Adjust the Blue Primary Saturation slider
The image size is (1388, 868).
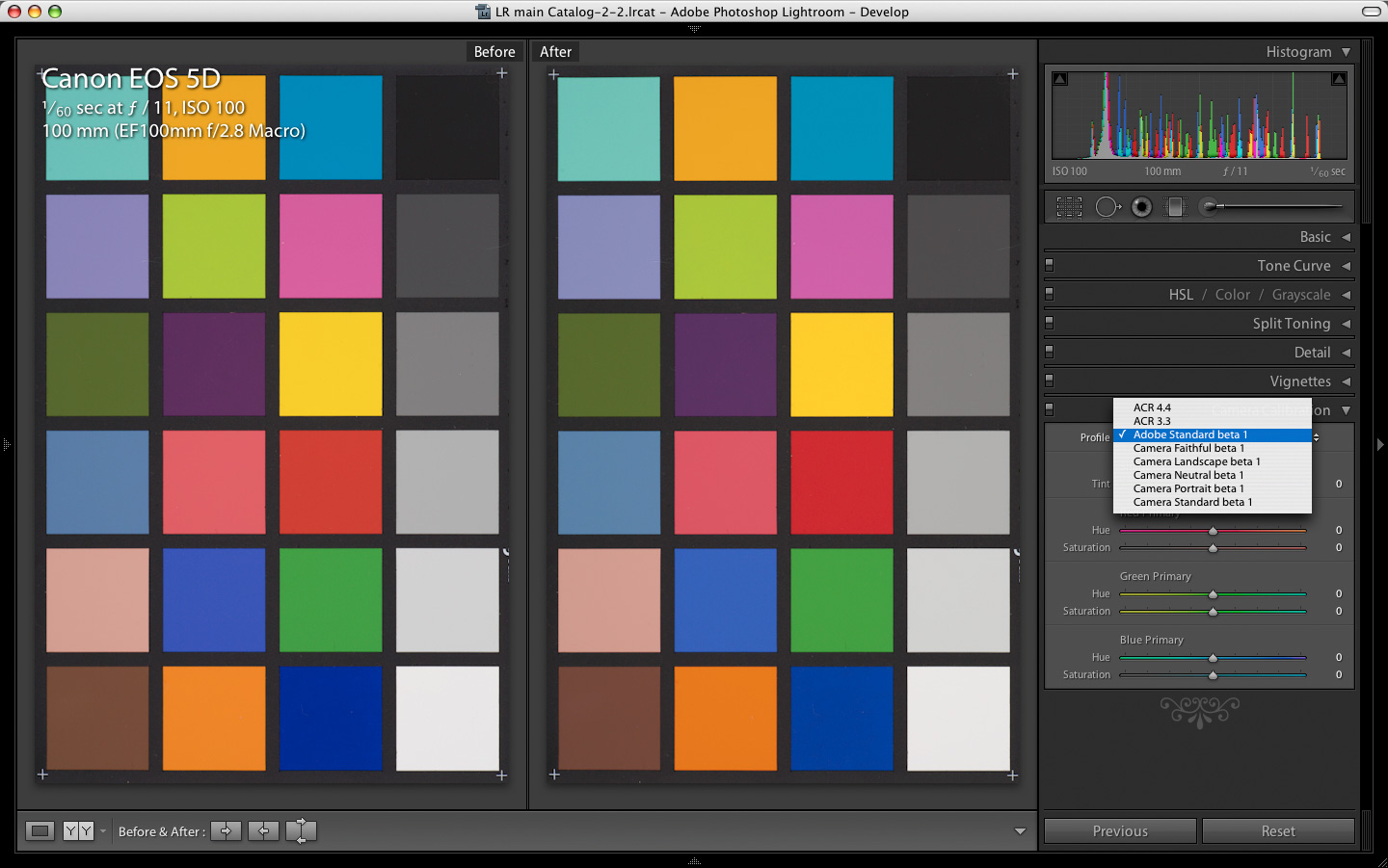1213,674
